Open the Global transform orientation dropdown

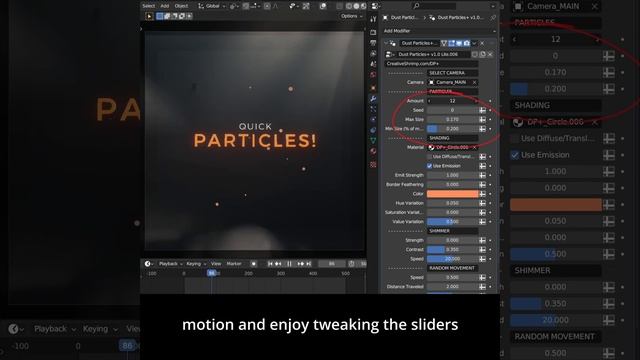[x=212, y=6]
